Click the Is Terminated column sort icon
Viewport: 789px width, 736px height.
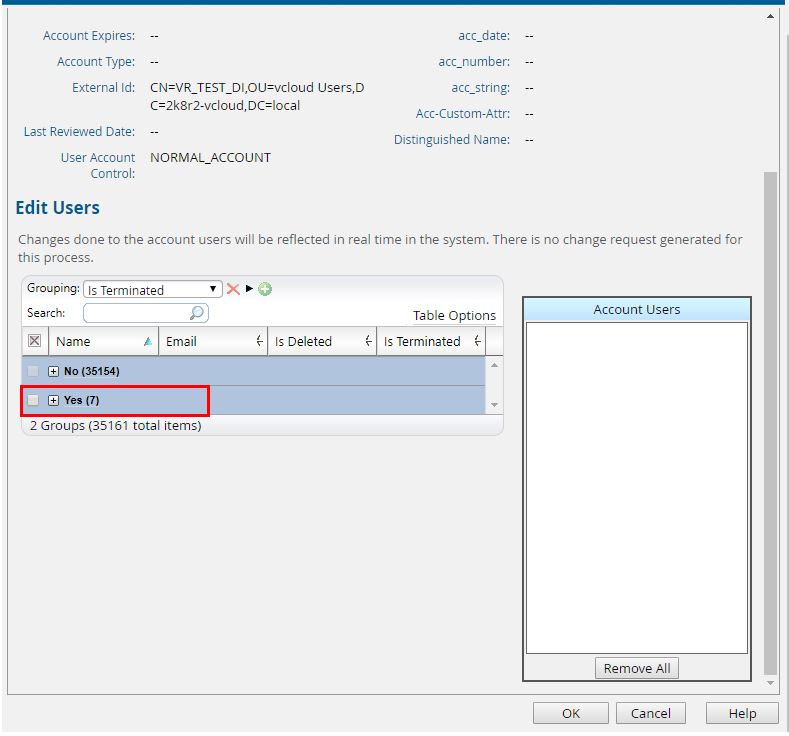(478, 341)
